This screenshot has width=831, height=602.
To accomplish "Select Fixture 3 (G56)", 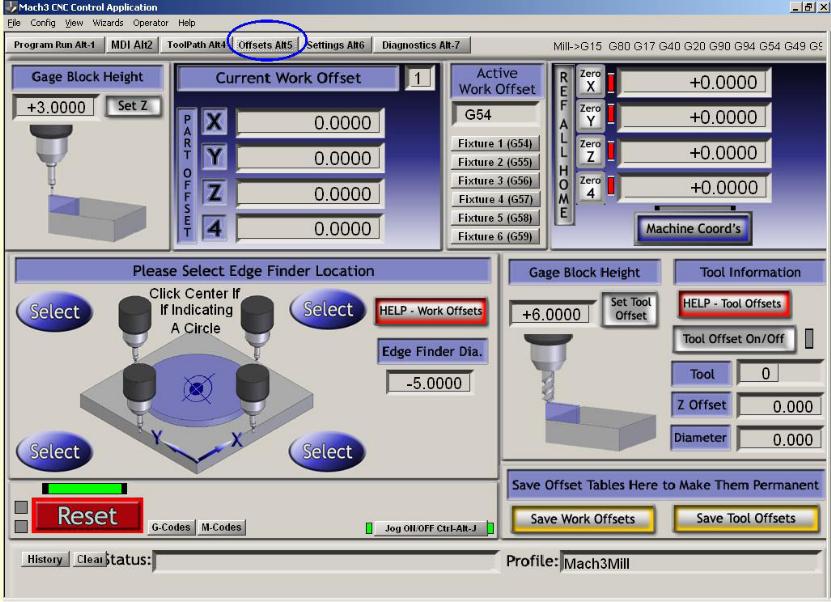I will tap(494, 180).
